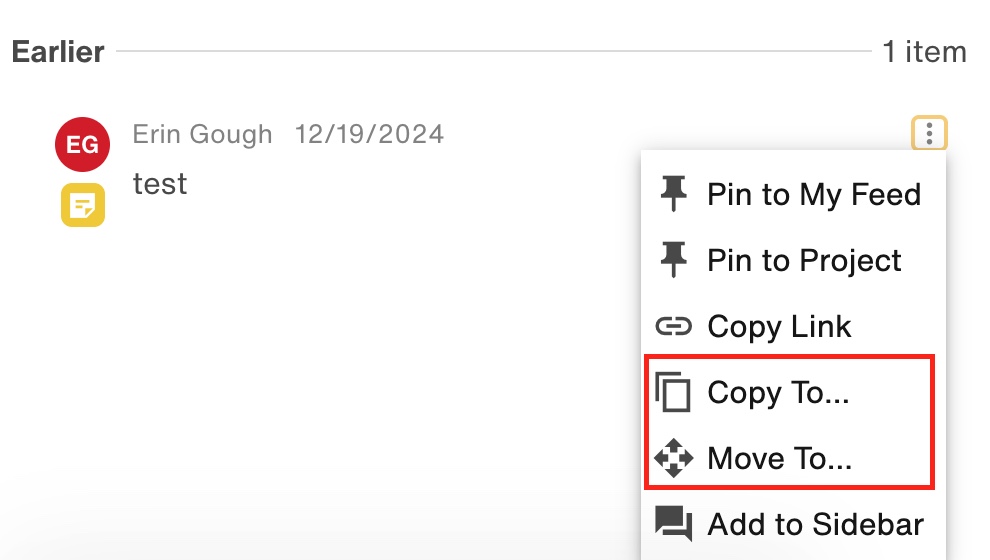
Task: Click the pushpin icon beside Pin to Project
Action: coord(674,260)
